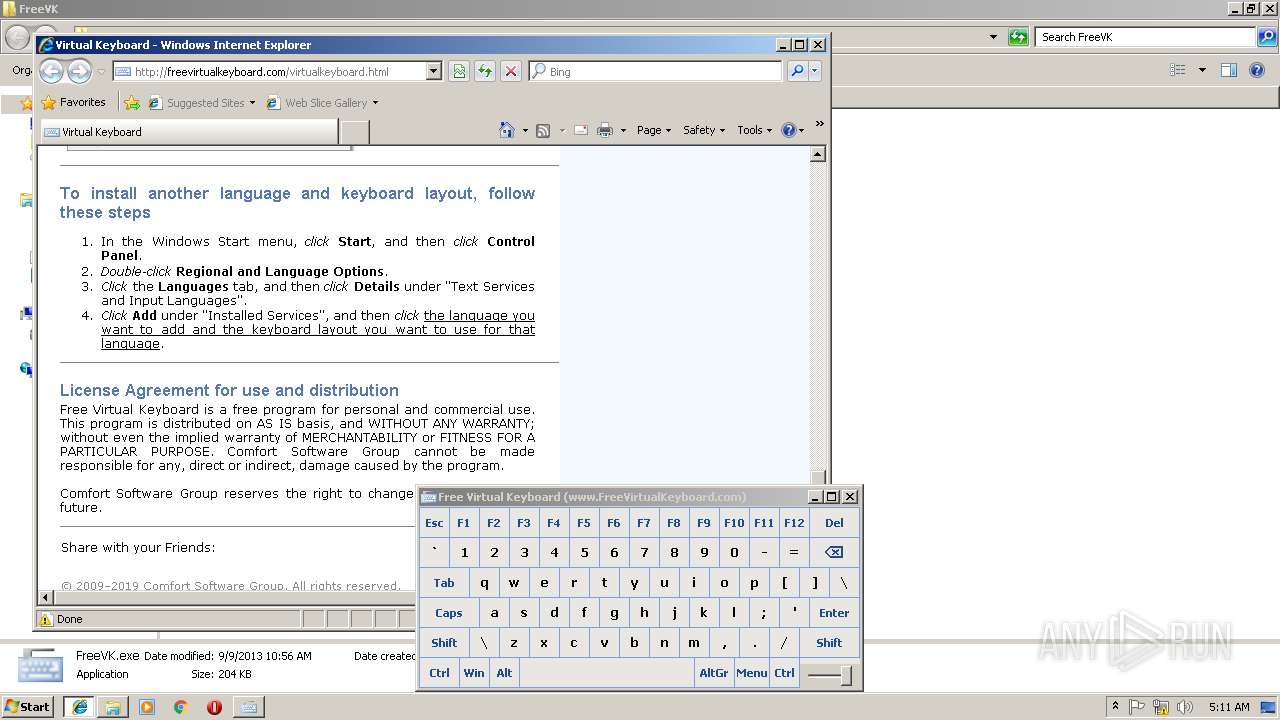Image resolution: width=1280 pixels, height=720 pixels.
Task: Click the Bing search input box
Action: 655,71
